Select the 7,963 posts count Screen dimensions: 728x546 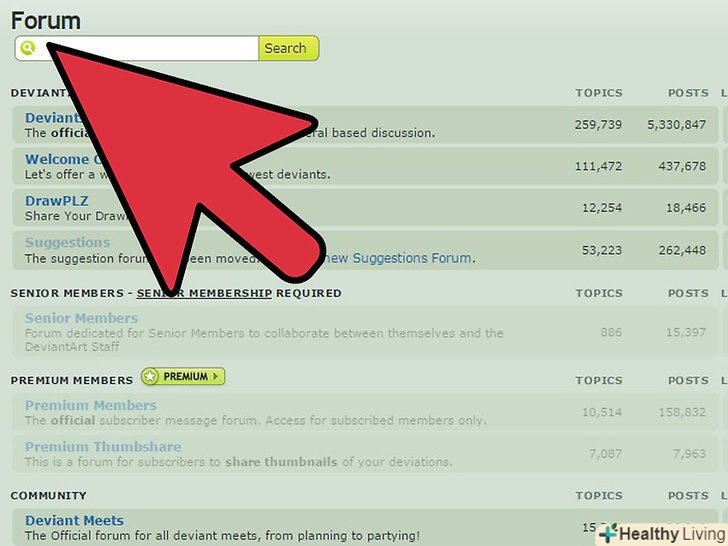[689, 453]
